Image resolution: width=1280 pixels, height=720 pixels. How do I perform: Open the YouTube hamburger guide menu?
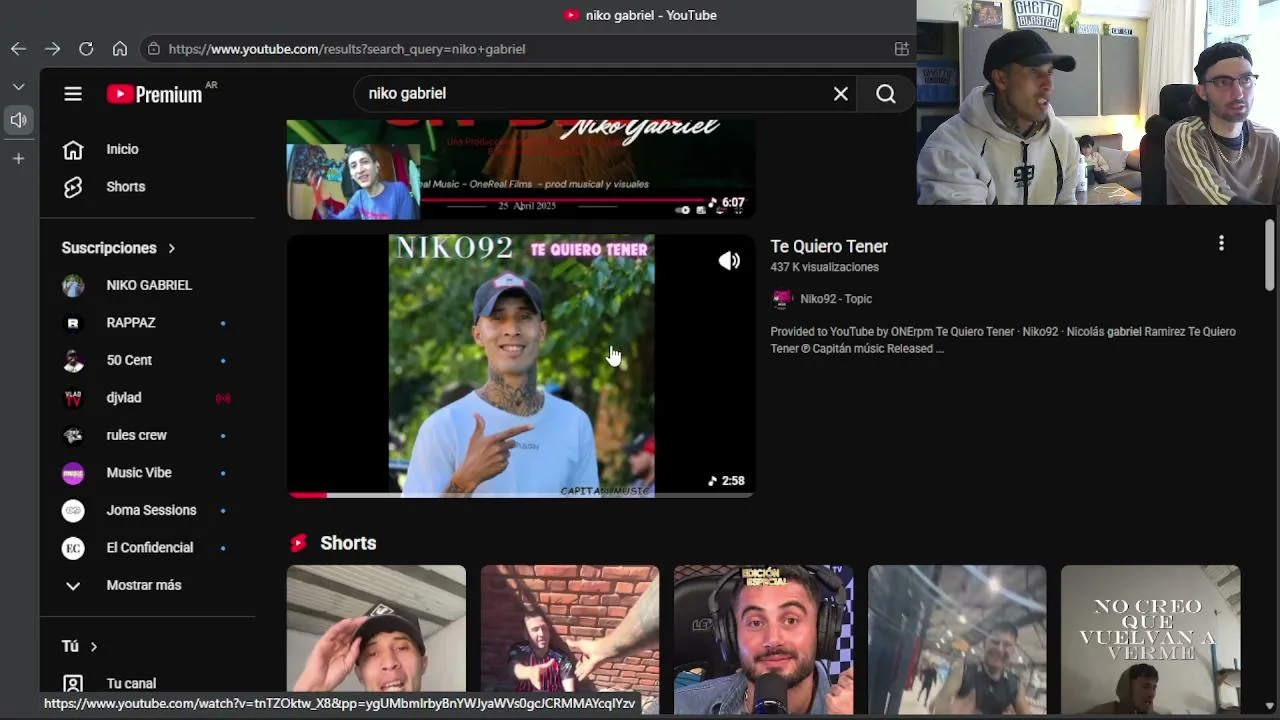[73, 94]
